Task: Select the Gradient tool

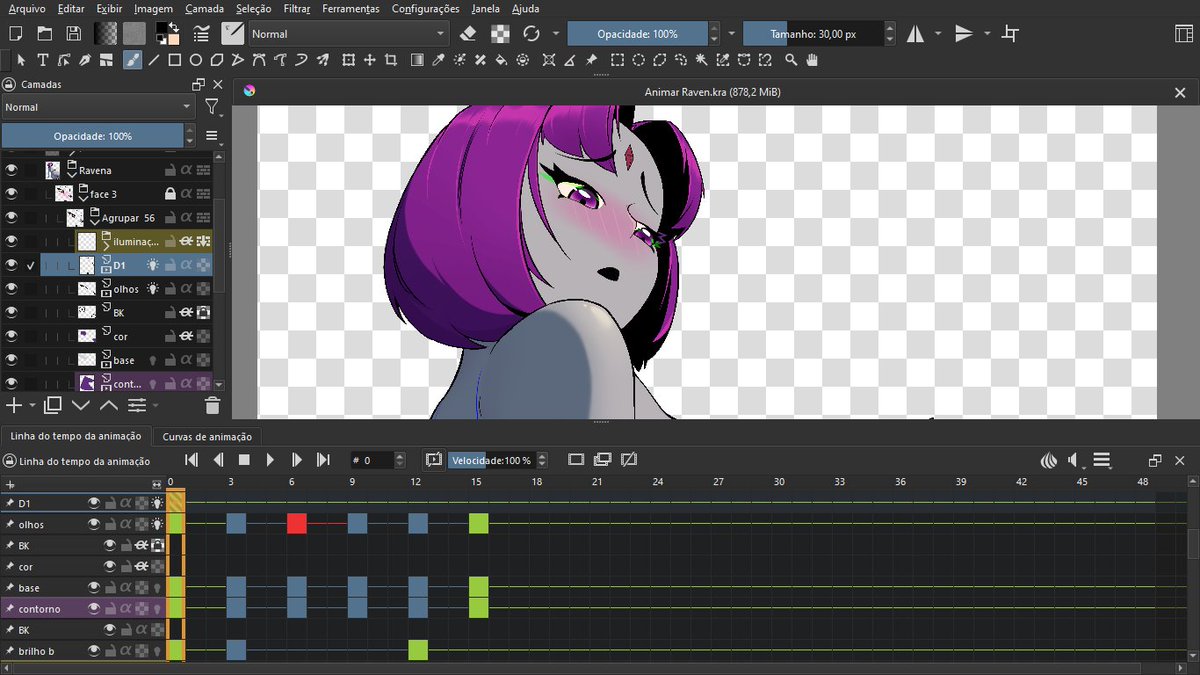Action: pyautogui.click(x=417, y=60)
